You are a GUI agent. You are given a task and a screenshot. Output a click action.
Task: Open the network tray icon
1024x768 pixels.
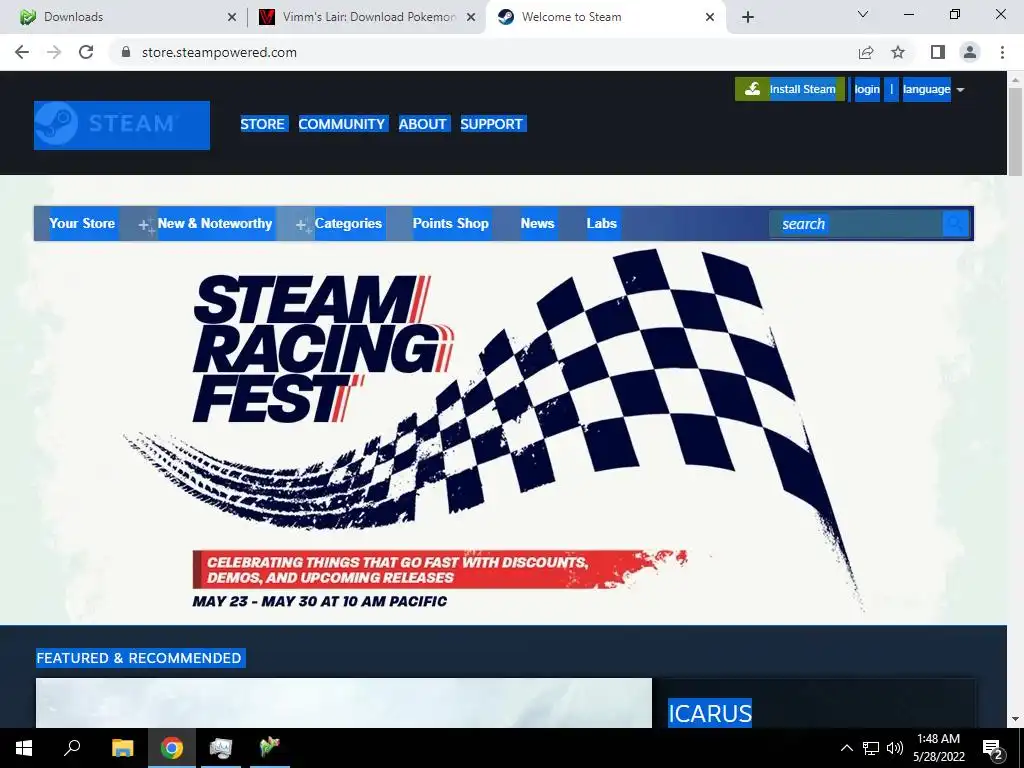coord(871,748)
